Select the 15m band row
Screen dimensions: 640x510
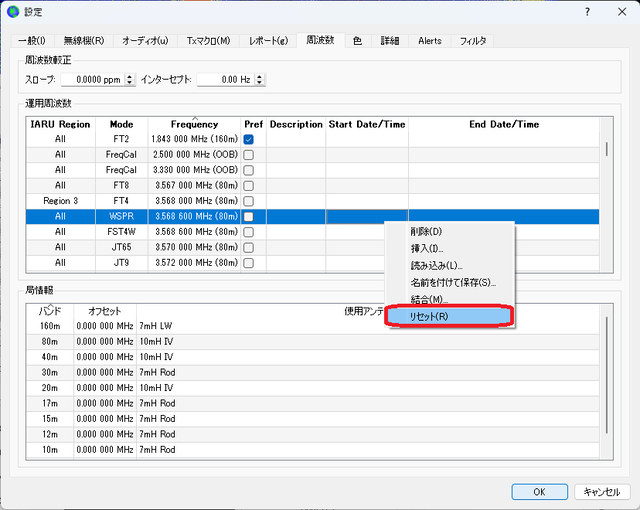(313, 419)
